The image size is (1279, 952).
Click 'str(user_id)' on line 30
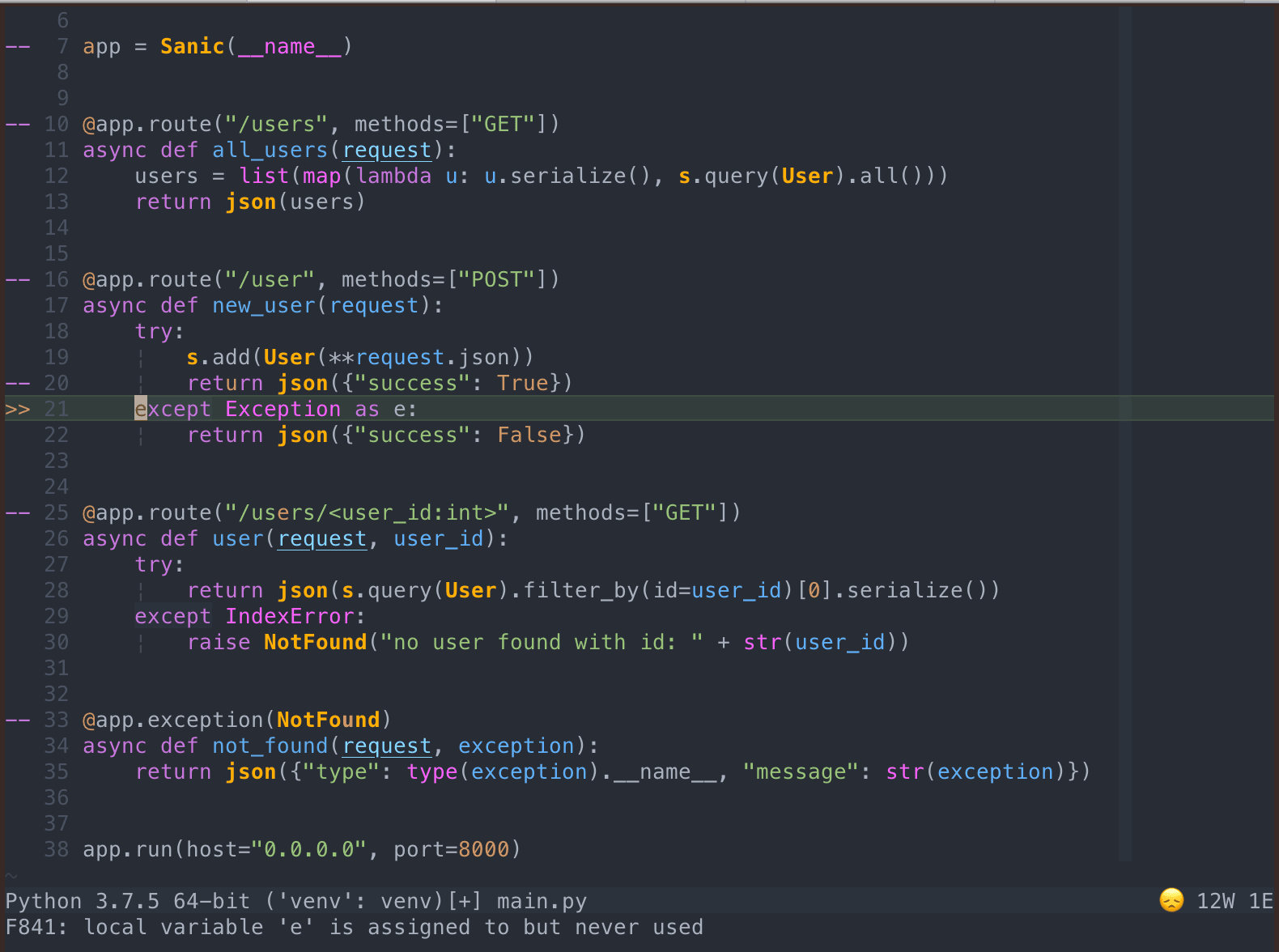pyautogui.click(x=821, y=642)
